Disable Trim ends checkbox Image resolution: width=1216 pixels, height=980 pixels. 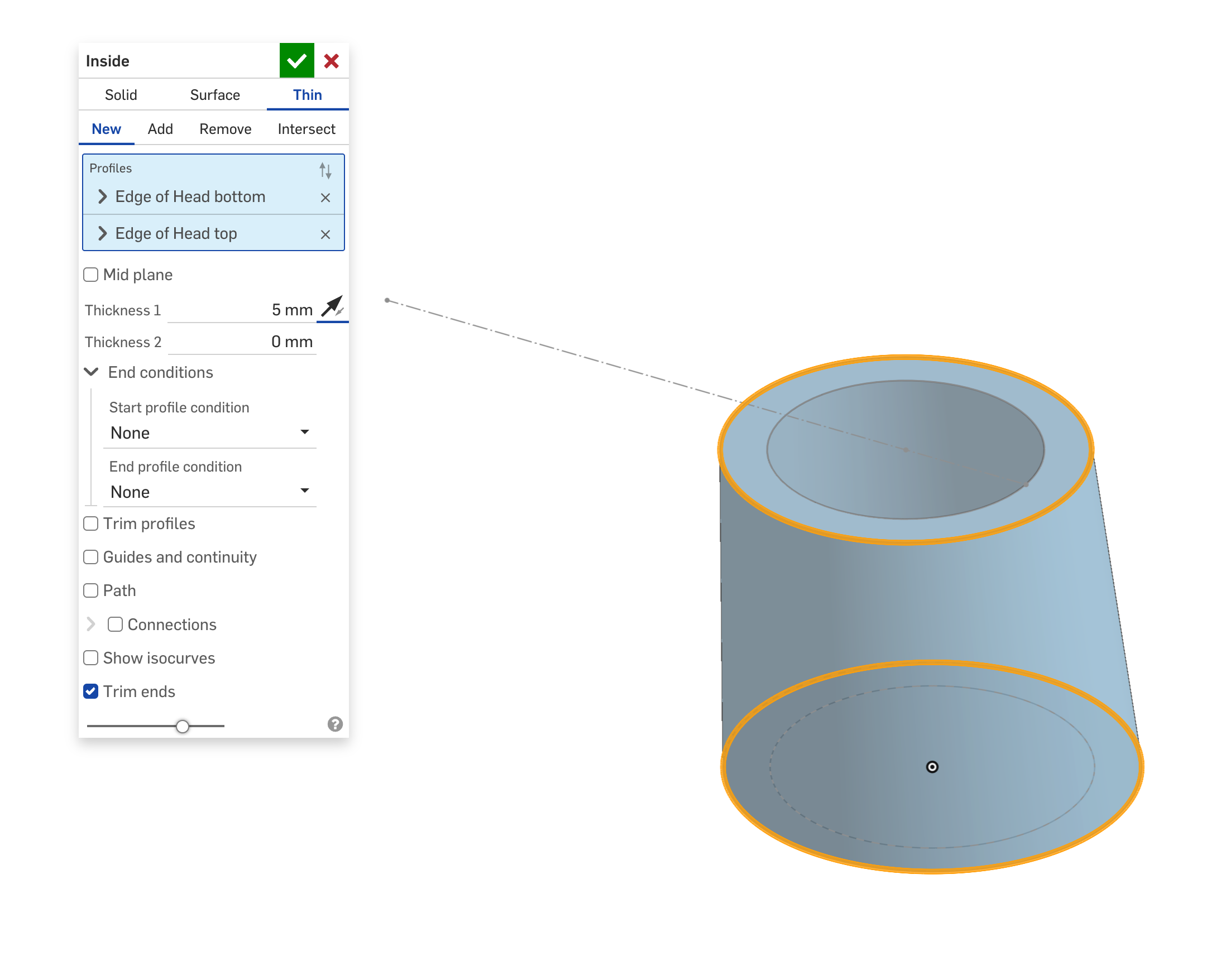click(91, 691)
